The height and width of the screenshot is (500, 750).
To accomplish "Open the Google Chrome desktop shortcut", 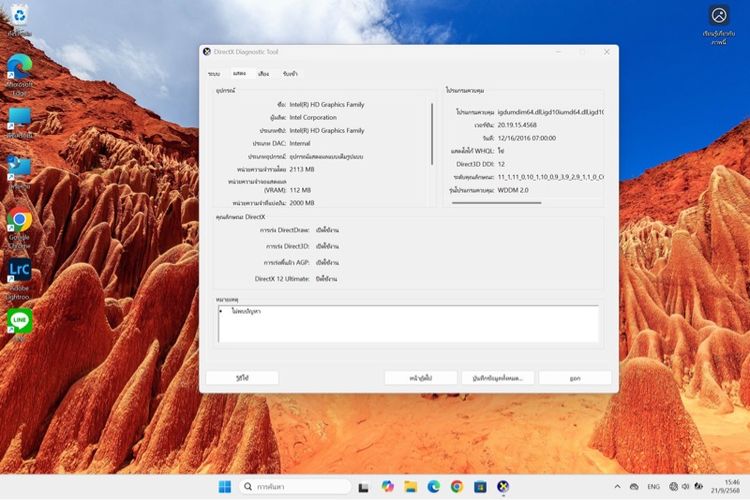I will point(19,221).
